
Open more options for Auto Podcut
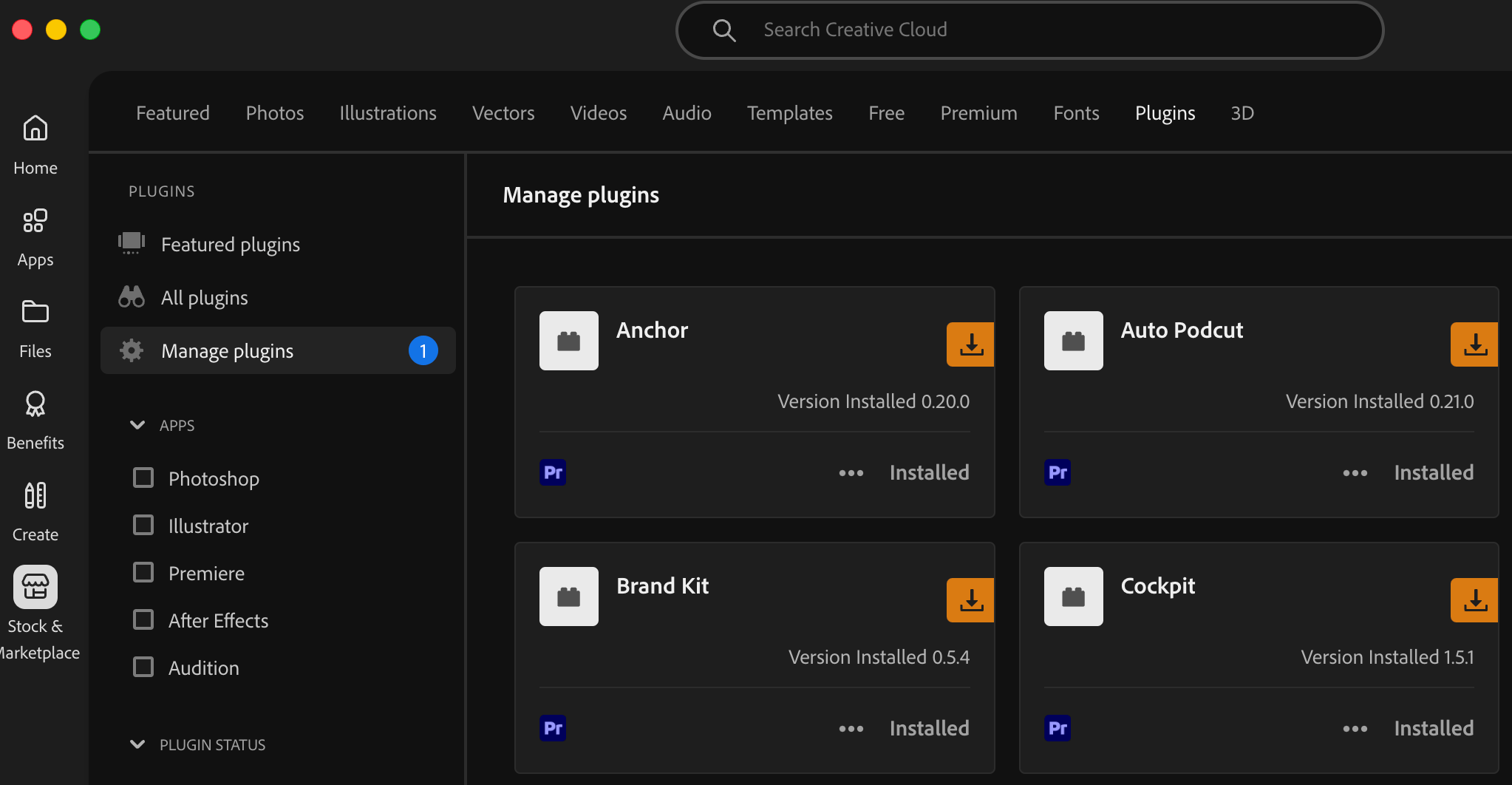(1355, 473)
